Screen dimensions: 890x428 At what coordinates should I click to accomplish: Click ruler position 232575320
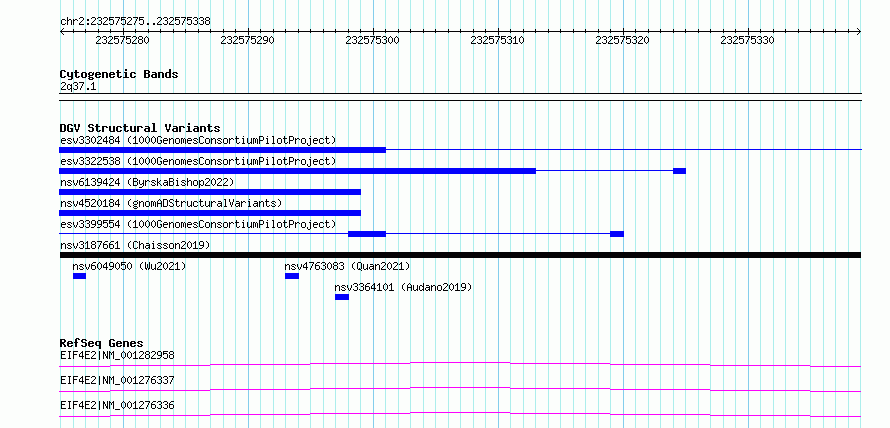622,40
